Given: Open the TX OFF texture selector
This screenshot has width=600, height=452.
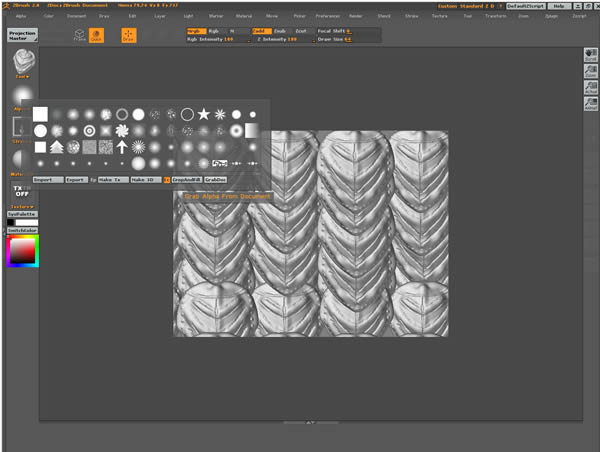Looking at the screenshot, I should tap(22, 191).
